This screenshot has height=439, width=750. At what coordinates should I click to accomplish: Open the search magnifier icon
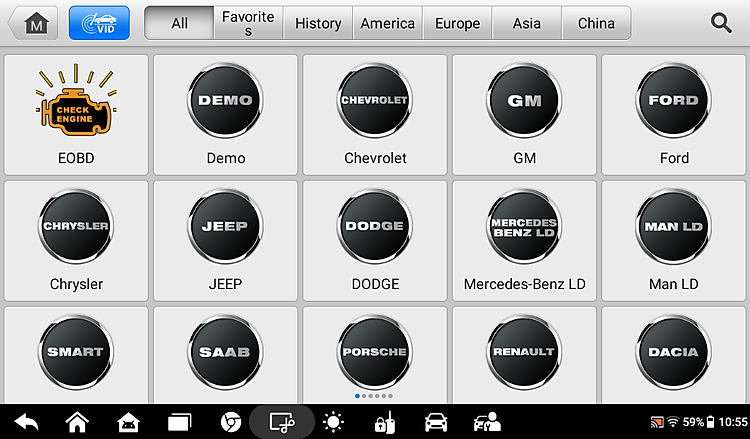tap(721, 23)
